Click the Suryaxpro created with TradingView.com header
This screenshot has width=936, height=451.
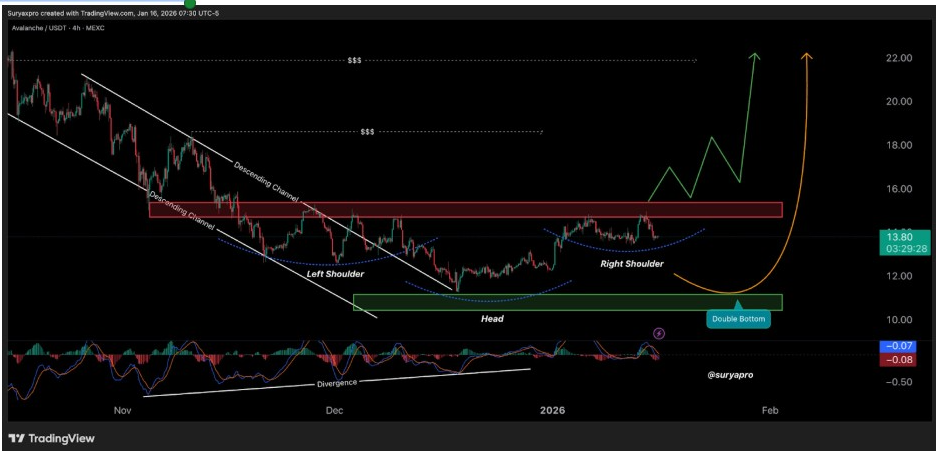click(114, 13)
